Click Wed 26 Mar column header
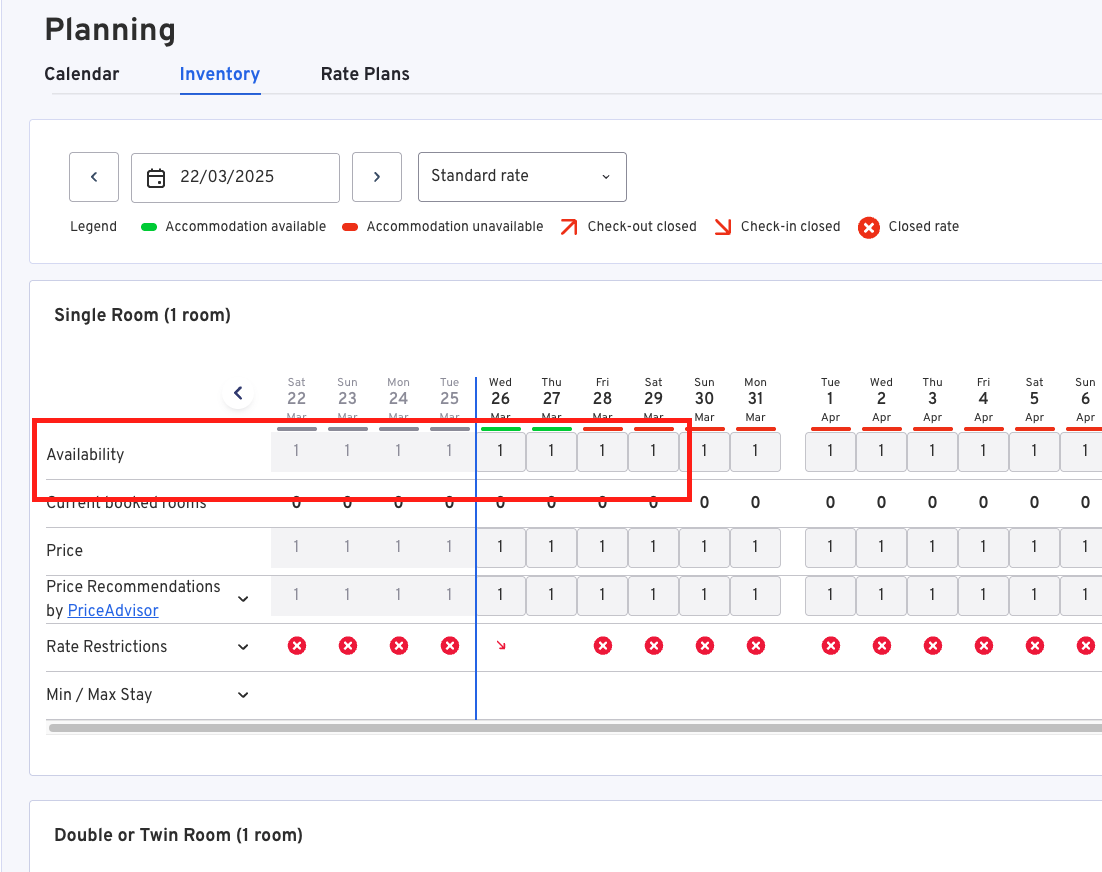1102x872 pixels. (x=500, y=399)
